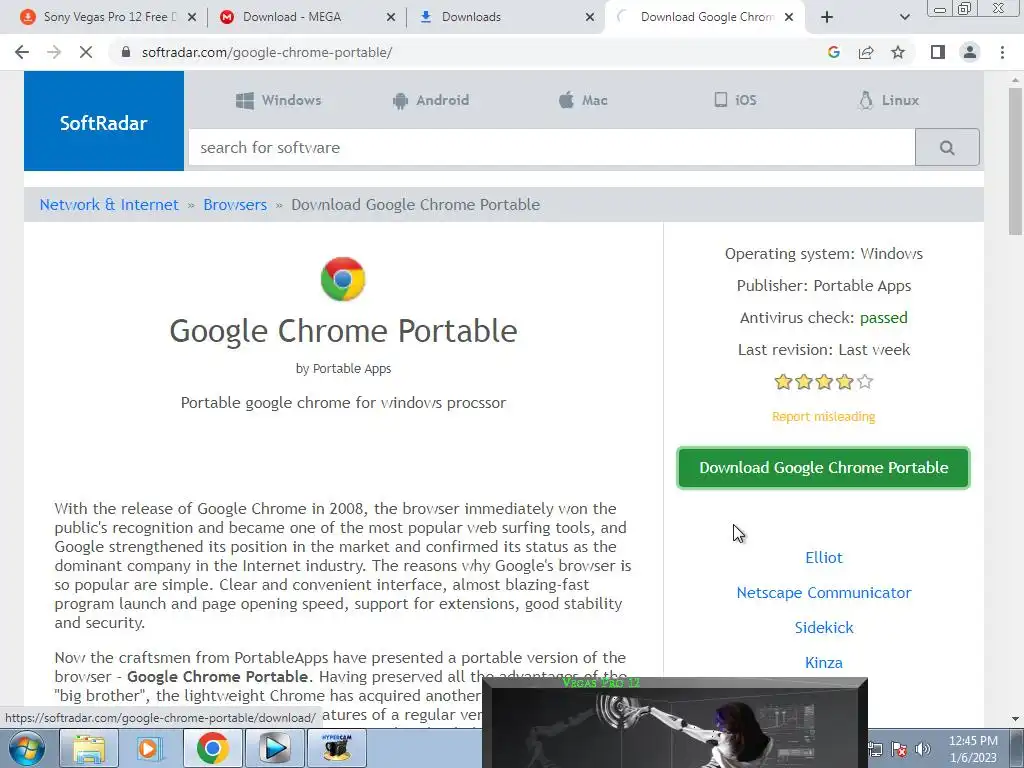
Task: Open the Elliot link
Action: (x=824, y=558)
